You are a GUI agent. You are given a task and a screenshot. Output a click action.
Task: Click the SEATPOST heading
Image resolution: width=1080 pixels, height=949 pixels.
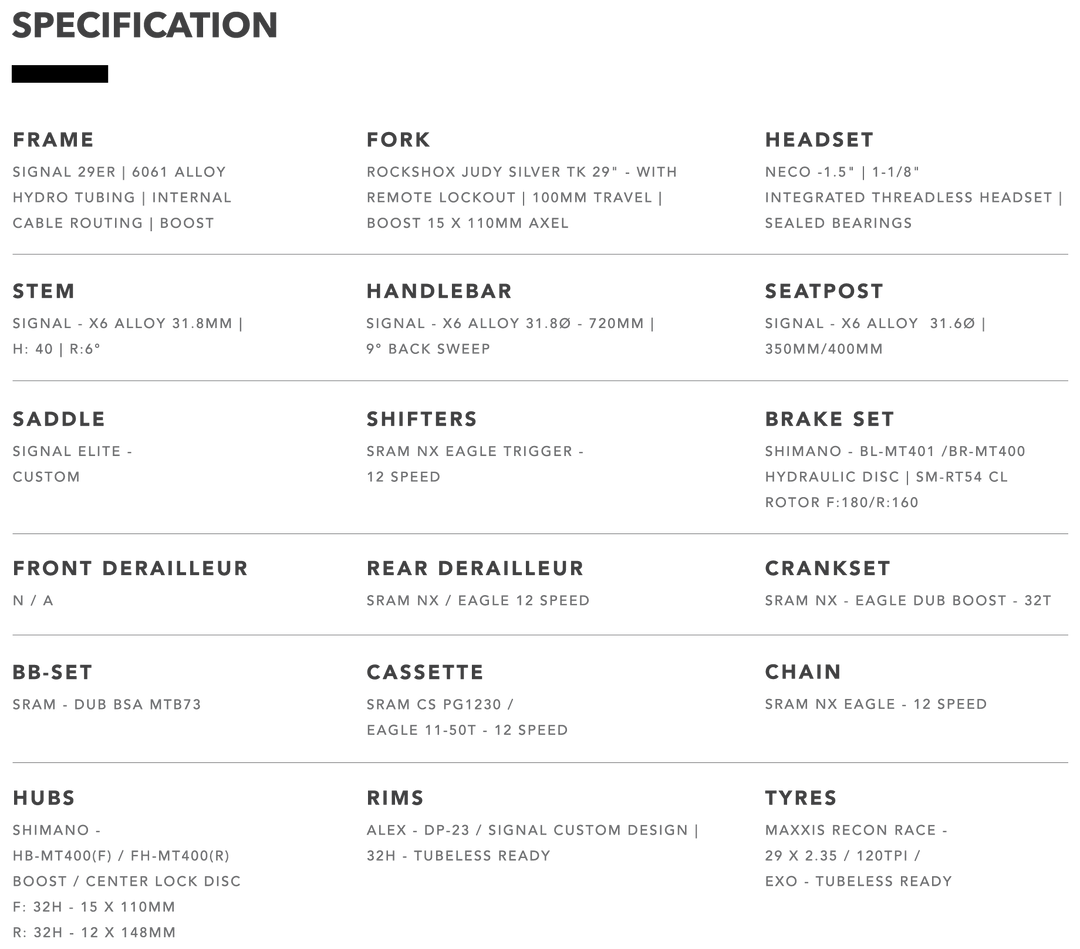pyautogui.click(x=823, y=291)
